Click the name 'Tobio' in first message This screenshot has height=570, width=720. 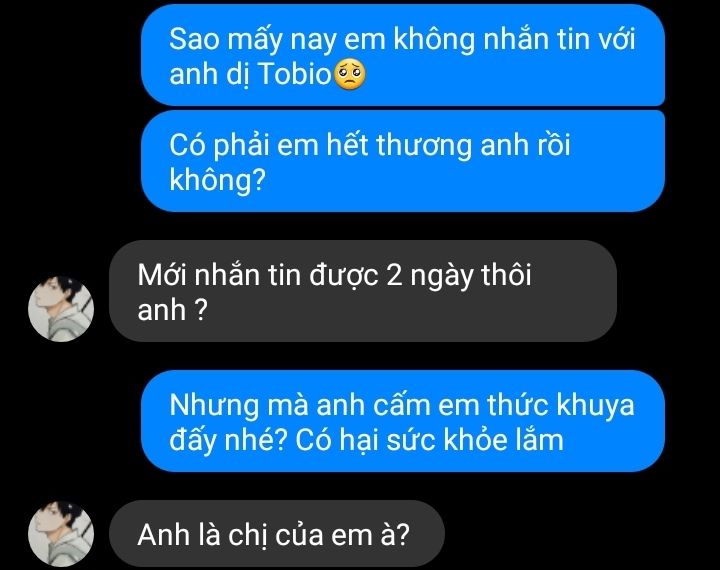pos(294,73)
